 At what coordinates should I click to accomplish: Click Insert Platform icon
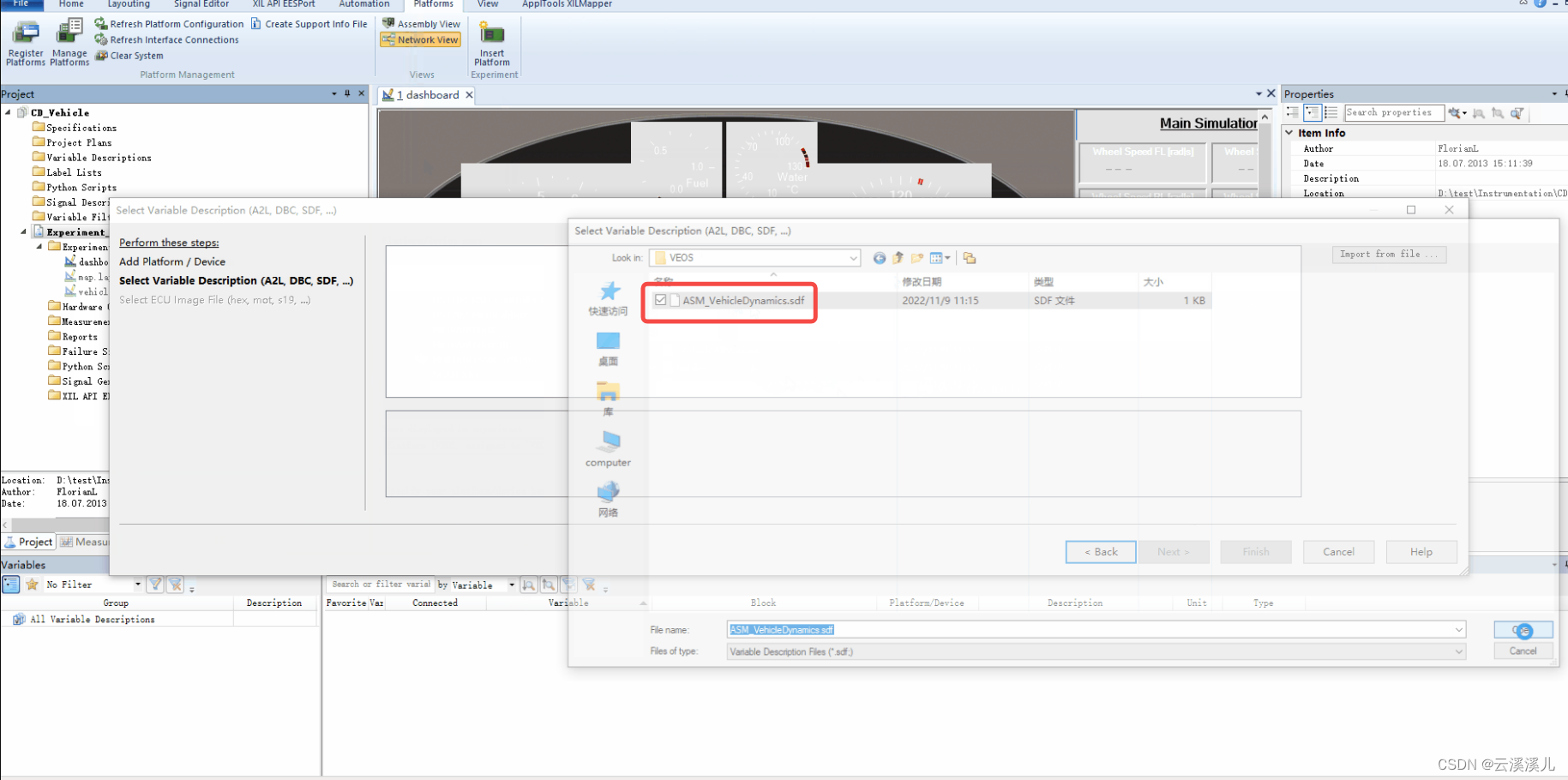pyautogui.click(x=492, y=43)
